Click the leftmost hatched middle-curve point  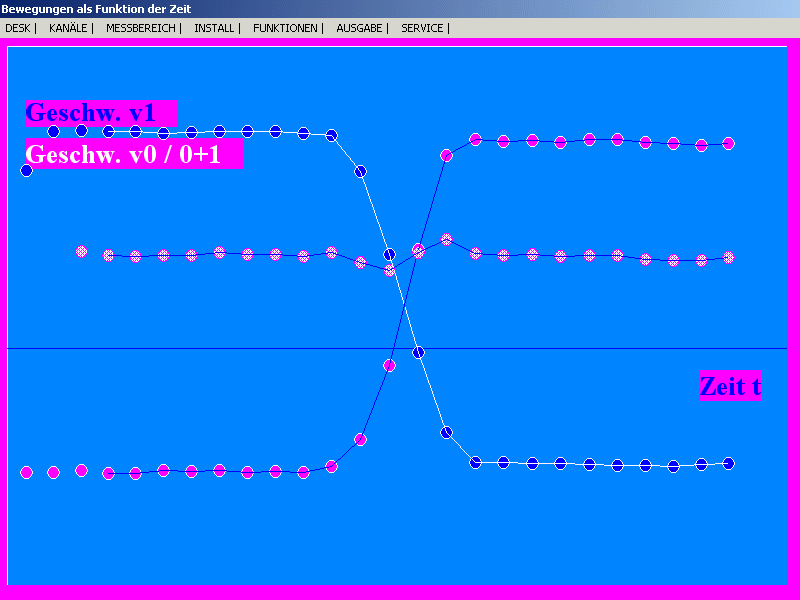point(82,251)
